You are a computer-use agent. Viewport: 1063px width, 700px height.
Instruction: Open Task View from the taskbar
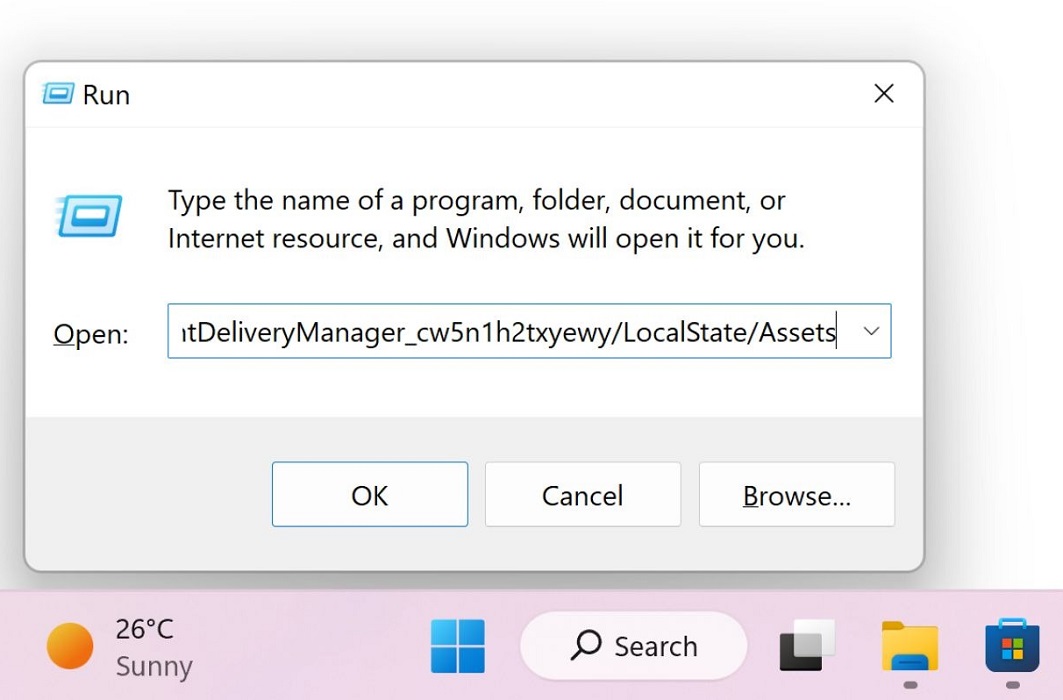(806, 646)
